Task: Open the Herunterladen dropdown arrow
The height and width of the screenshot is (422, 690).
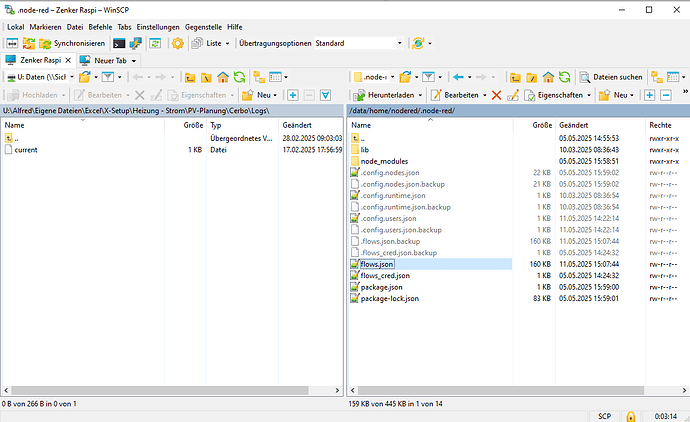Action: [420, 95]
